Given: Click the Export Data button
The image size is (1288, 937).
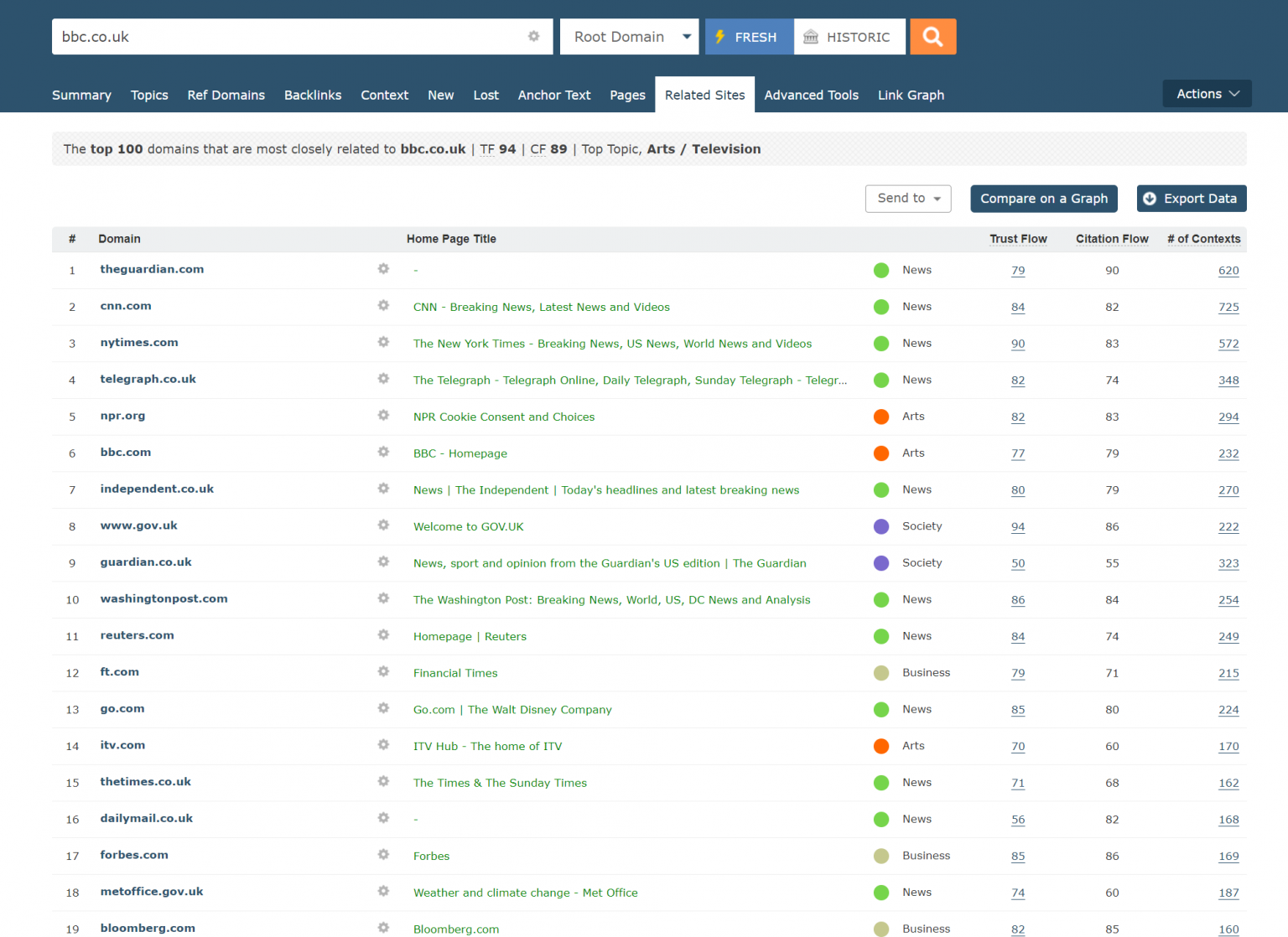Looking at the screenshot, I should point(1192,199).
